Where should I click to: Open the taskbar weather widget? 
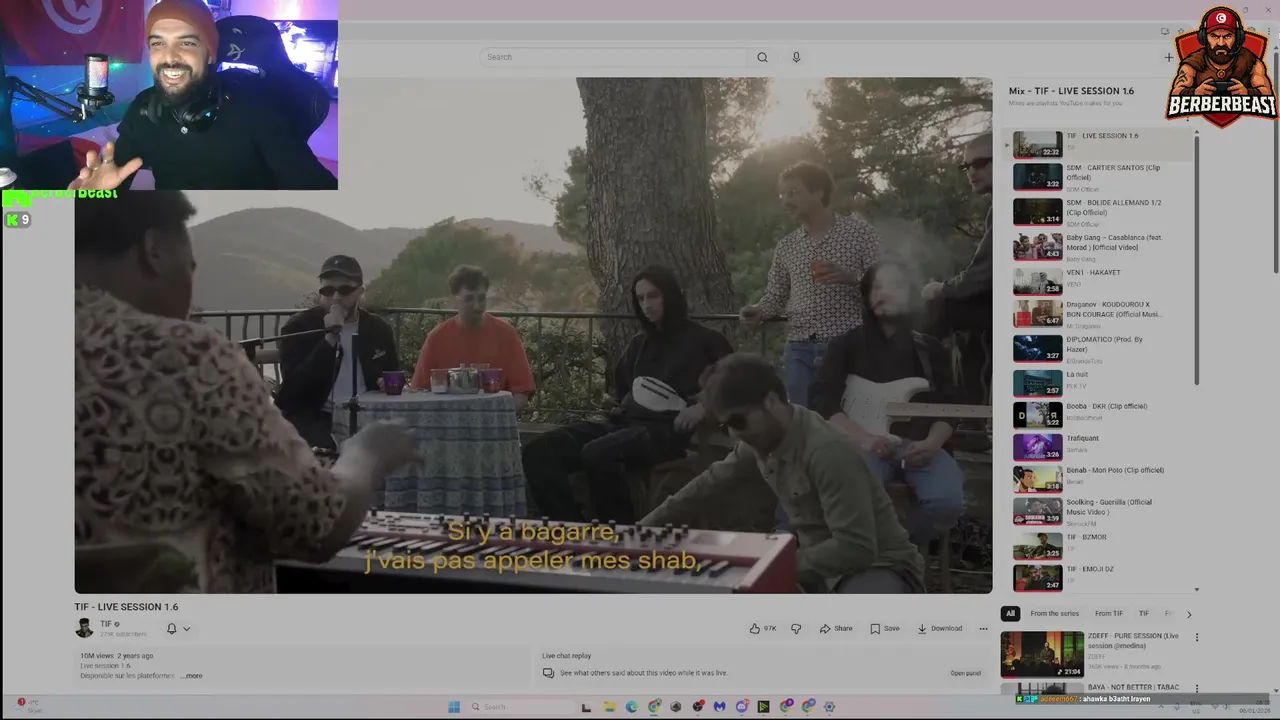[x=28, y=705]
